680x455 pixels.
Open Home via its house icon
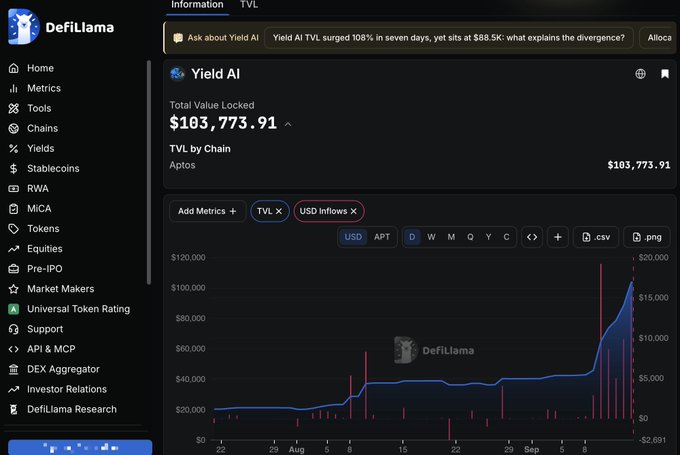[x=13, y=68]
